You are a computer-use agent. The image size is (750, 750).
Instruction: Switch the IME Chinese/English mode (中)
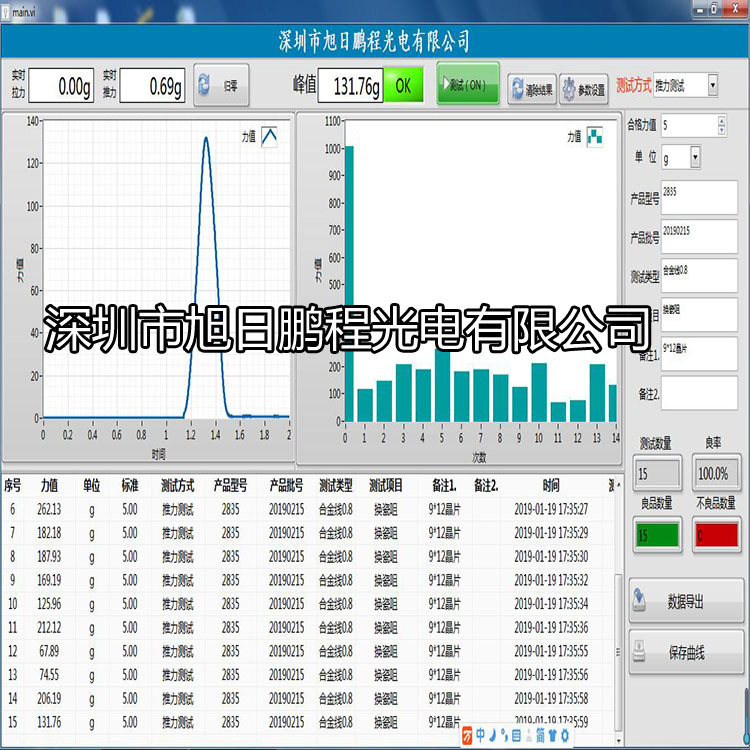pyautogui.click(x=480, y=735)
